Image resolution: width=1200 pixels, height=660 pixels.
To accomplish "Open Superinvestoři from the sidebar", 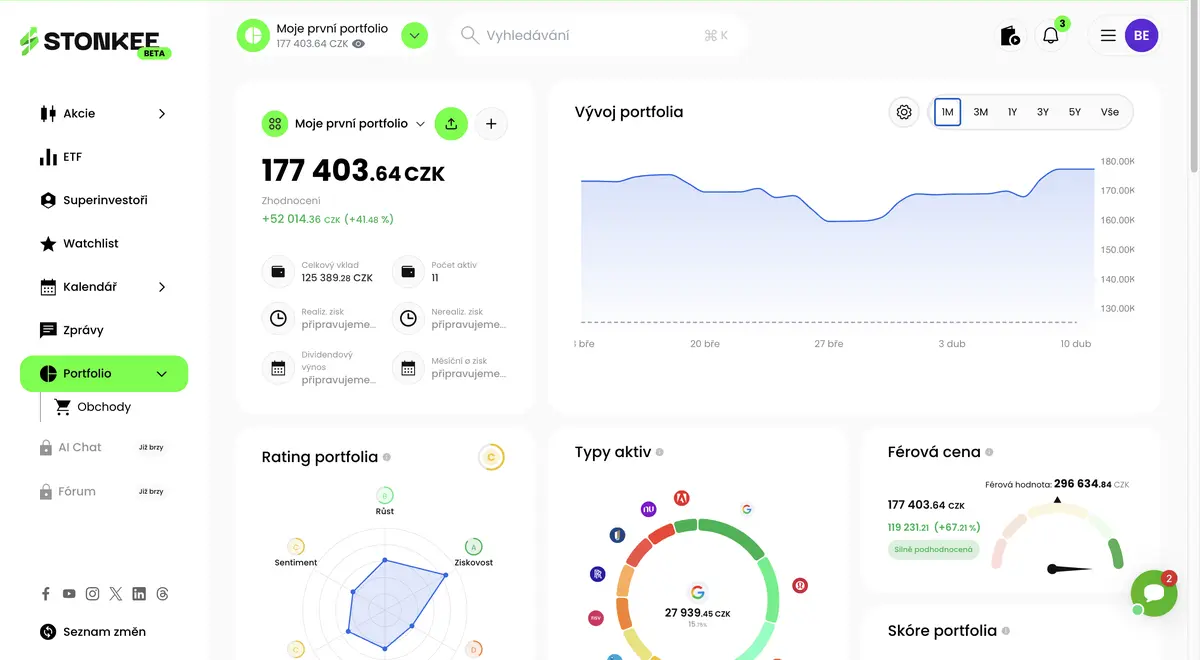I will tap(104, 200).
